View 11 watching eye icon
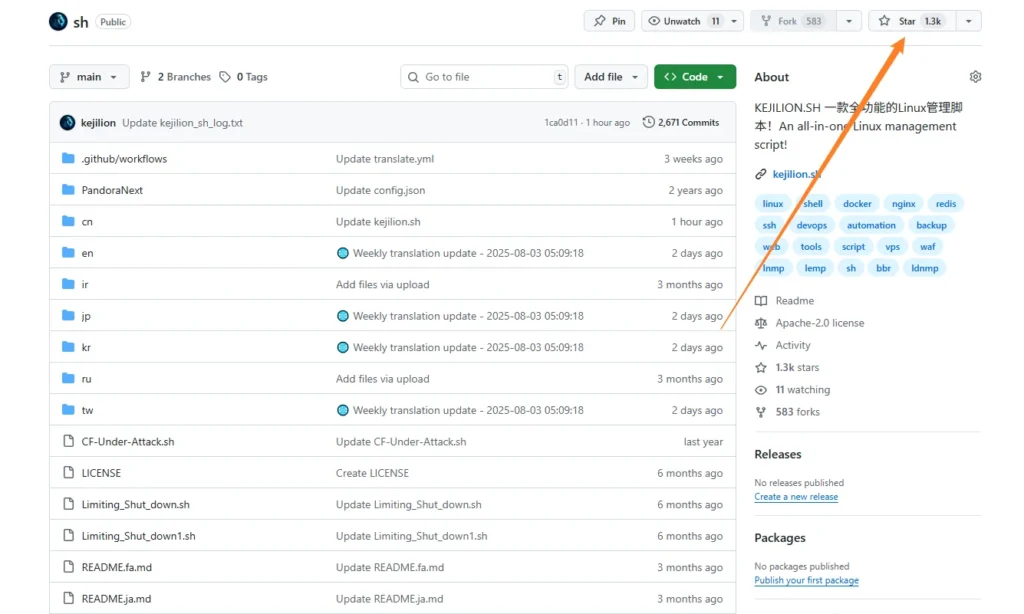 point(761,389)
